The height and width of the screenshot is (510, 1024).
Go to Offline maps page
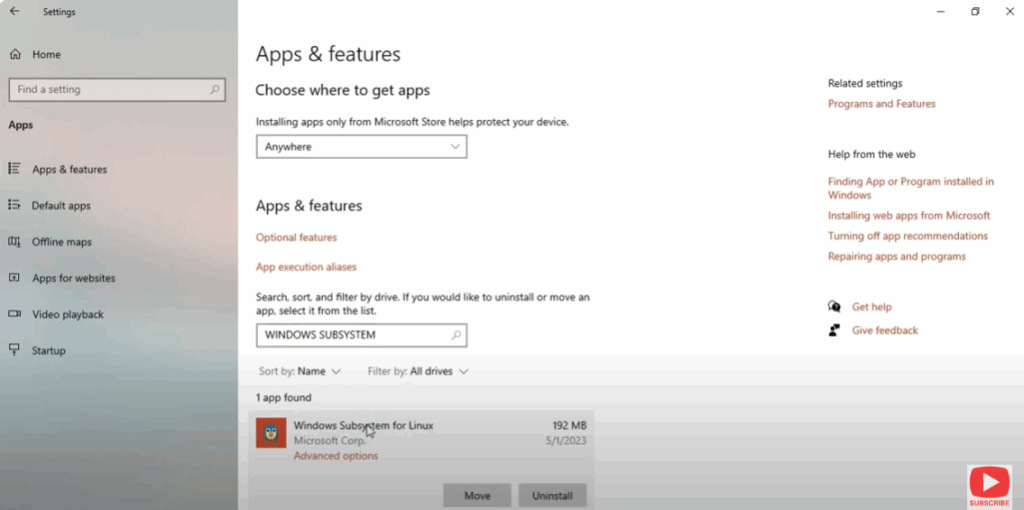tap(62, 242)
